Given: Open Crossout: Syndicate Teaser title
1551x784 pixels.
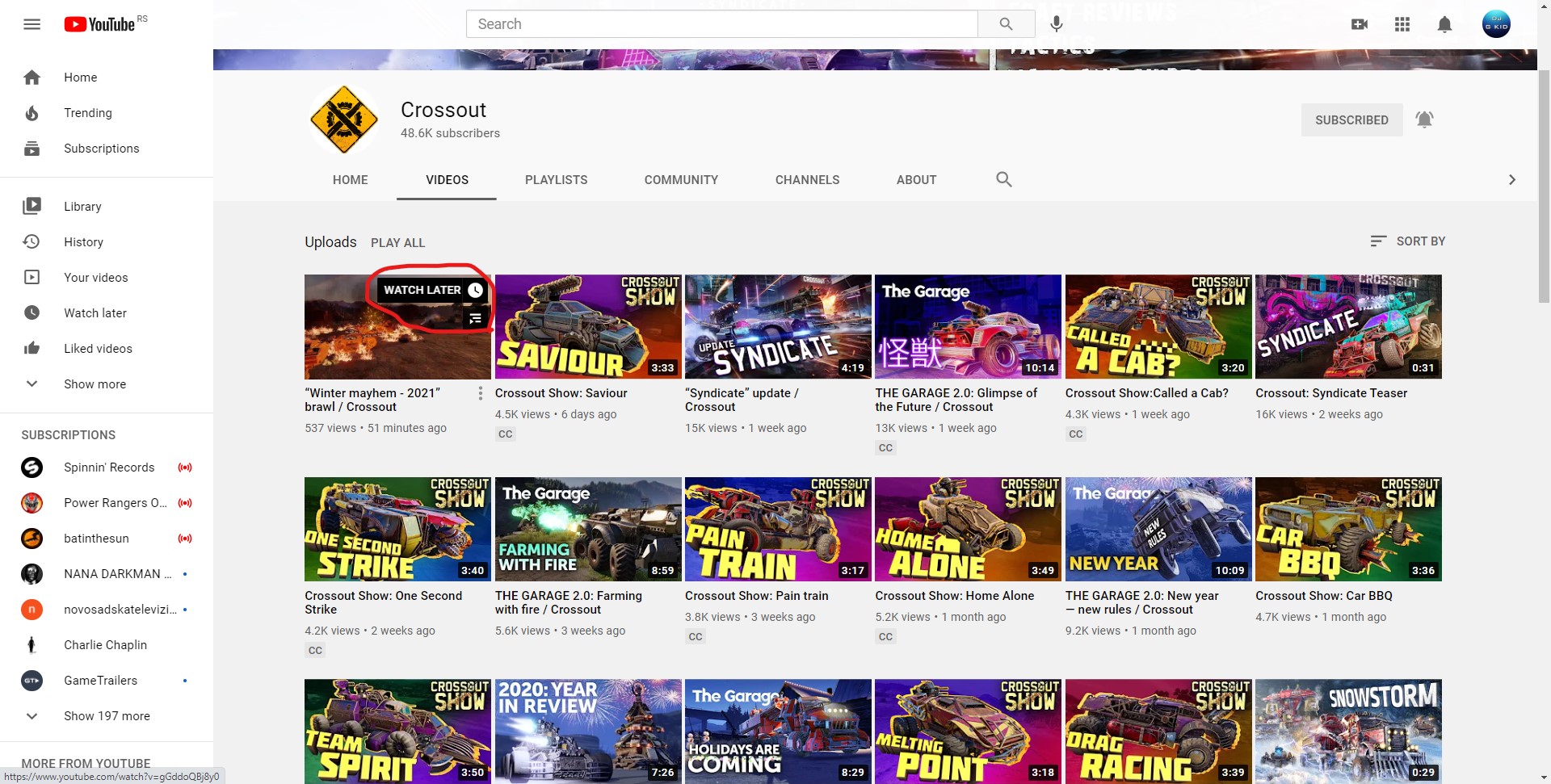Looking at the screenshot, I should 1331,393.
